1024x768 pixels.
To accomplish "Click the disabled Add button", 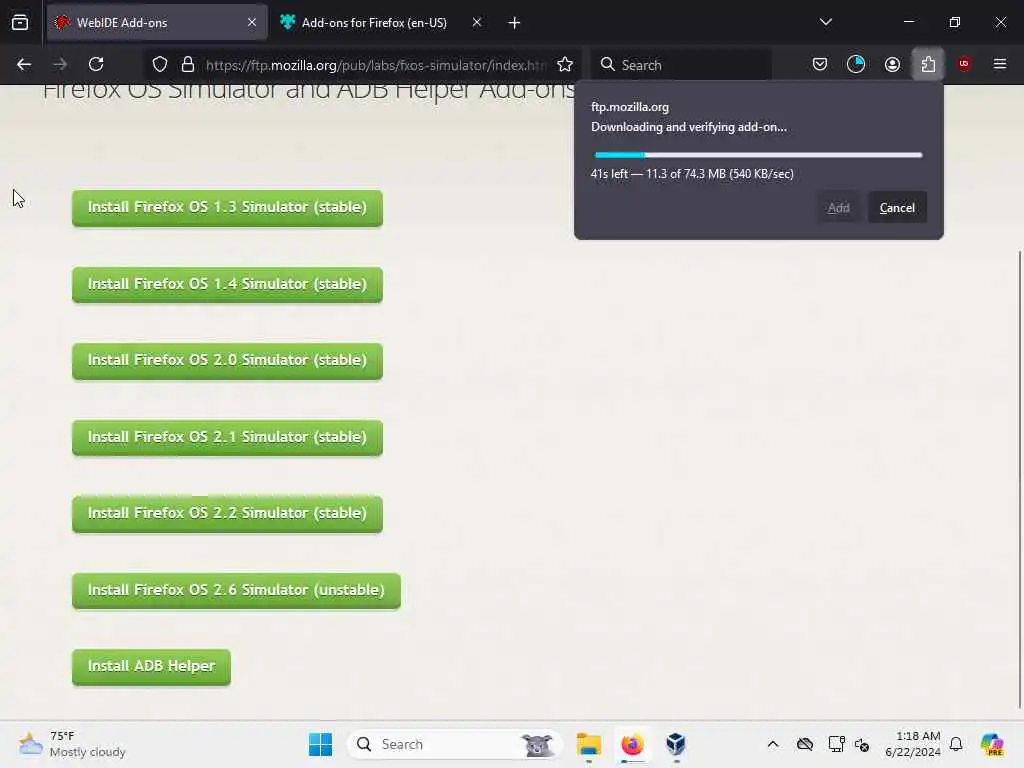I will (839, 208).
